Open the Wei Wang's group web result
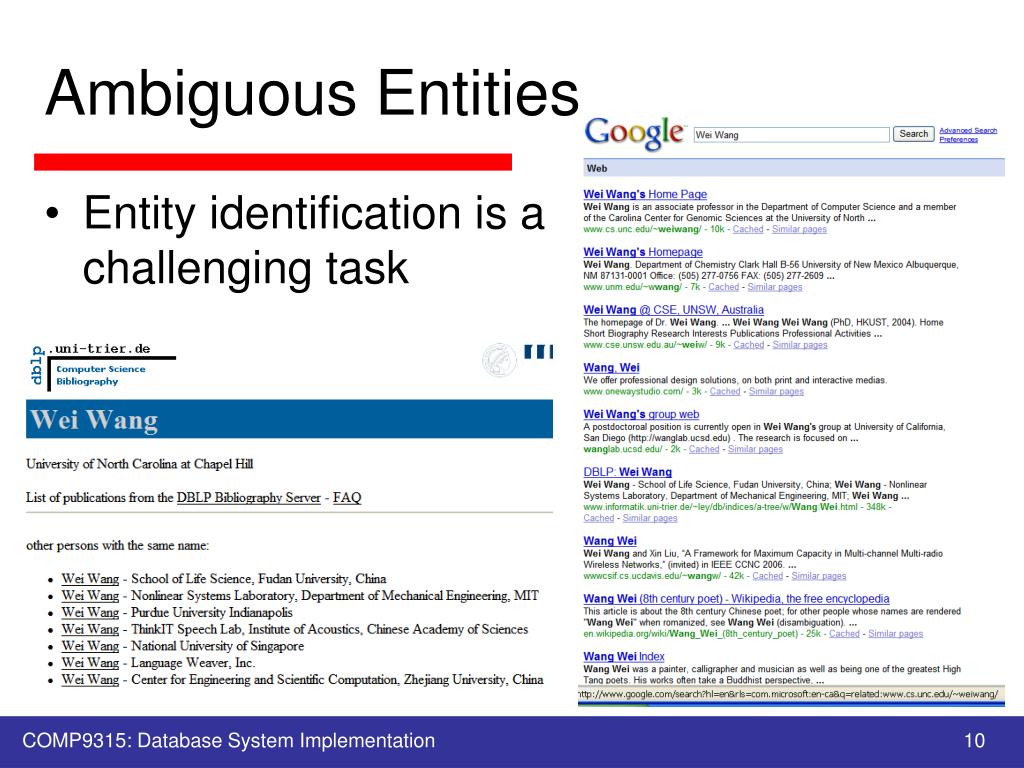Image resolution: width=1024 pixels, height=768 pixels. [641, 414]
